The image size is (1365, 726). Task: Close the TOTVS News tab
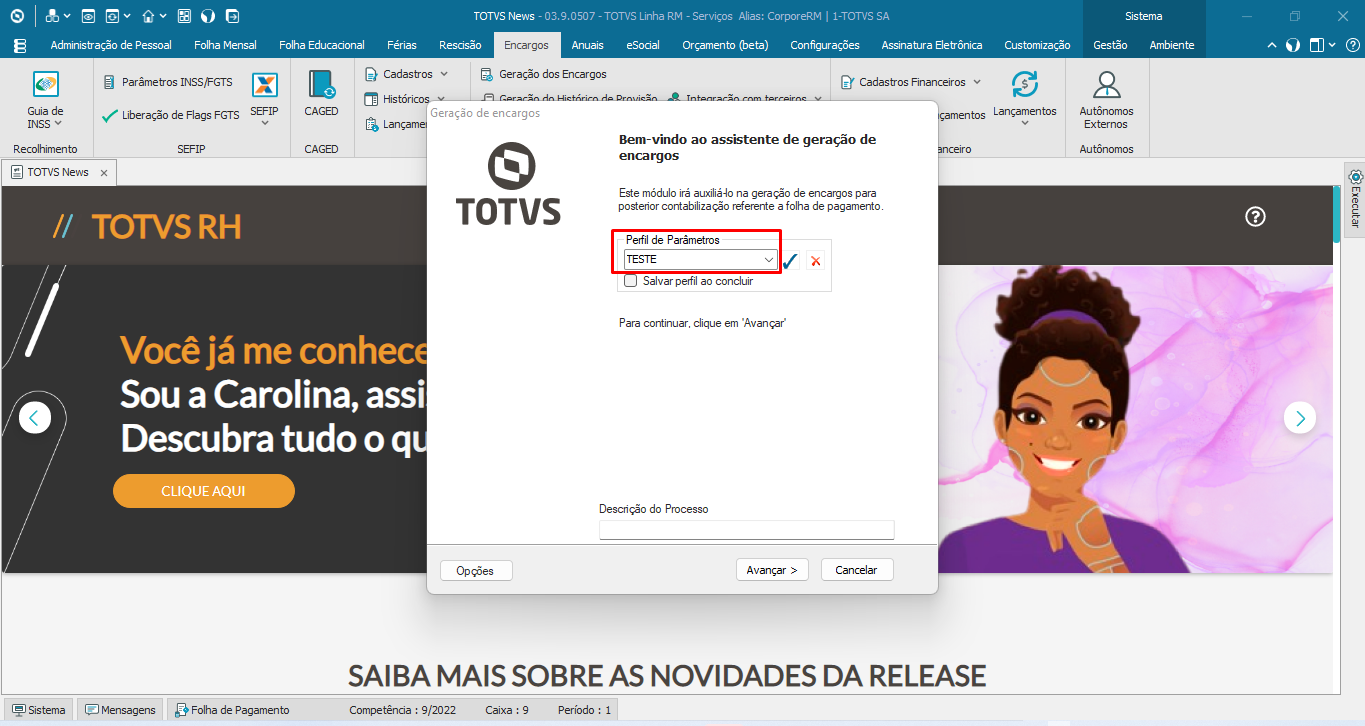click(104, 173)
